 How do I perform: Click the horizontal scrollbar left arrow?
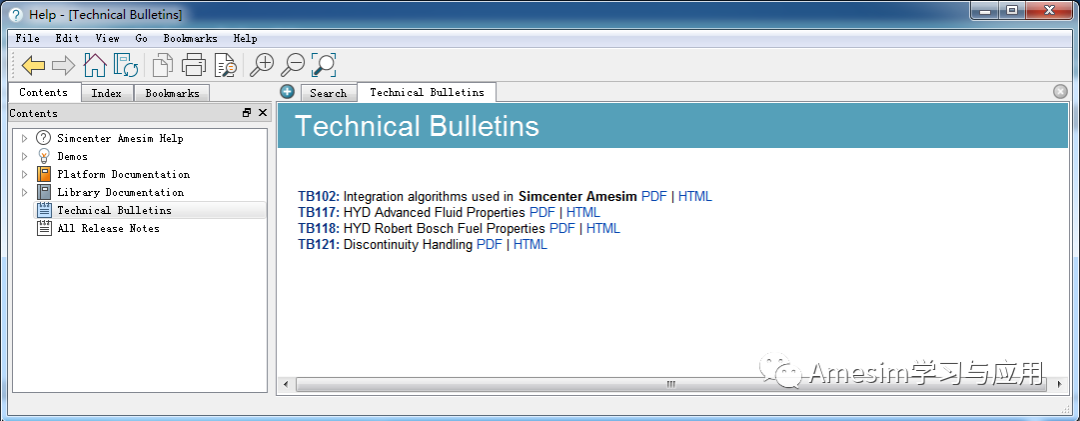point(287,384)
